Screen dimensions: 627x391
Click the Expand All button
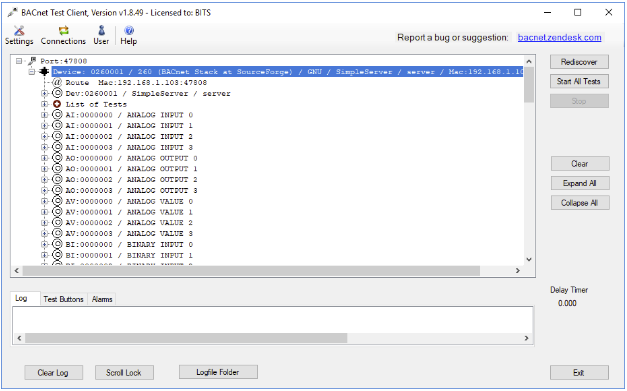pos(580,183)
